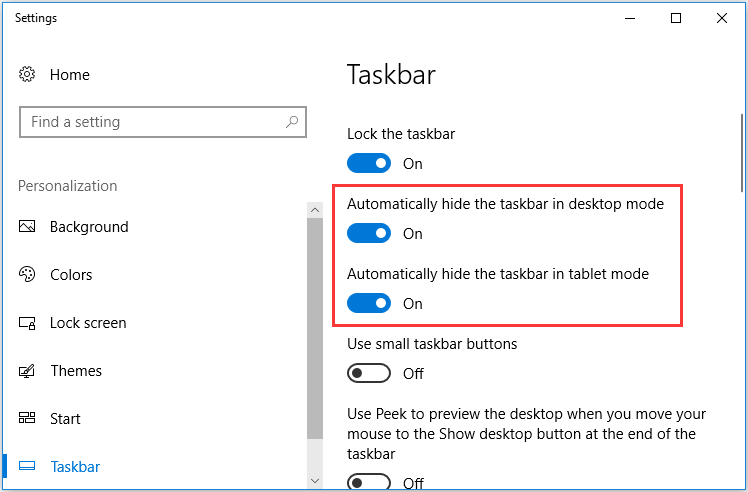Screen dimensions: 748x492
Task: Click the Themes brush icon
Action: (x=27, y=371)
